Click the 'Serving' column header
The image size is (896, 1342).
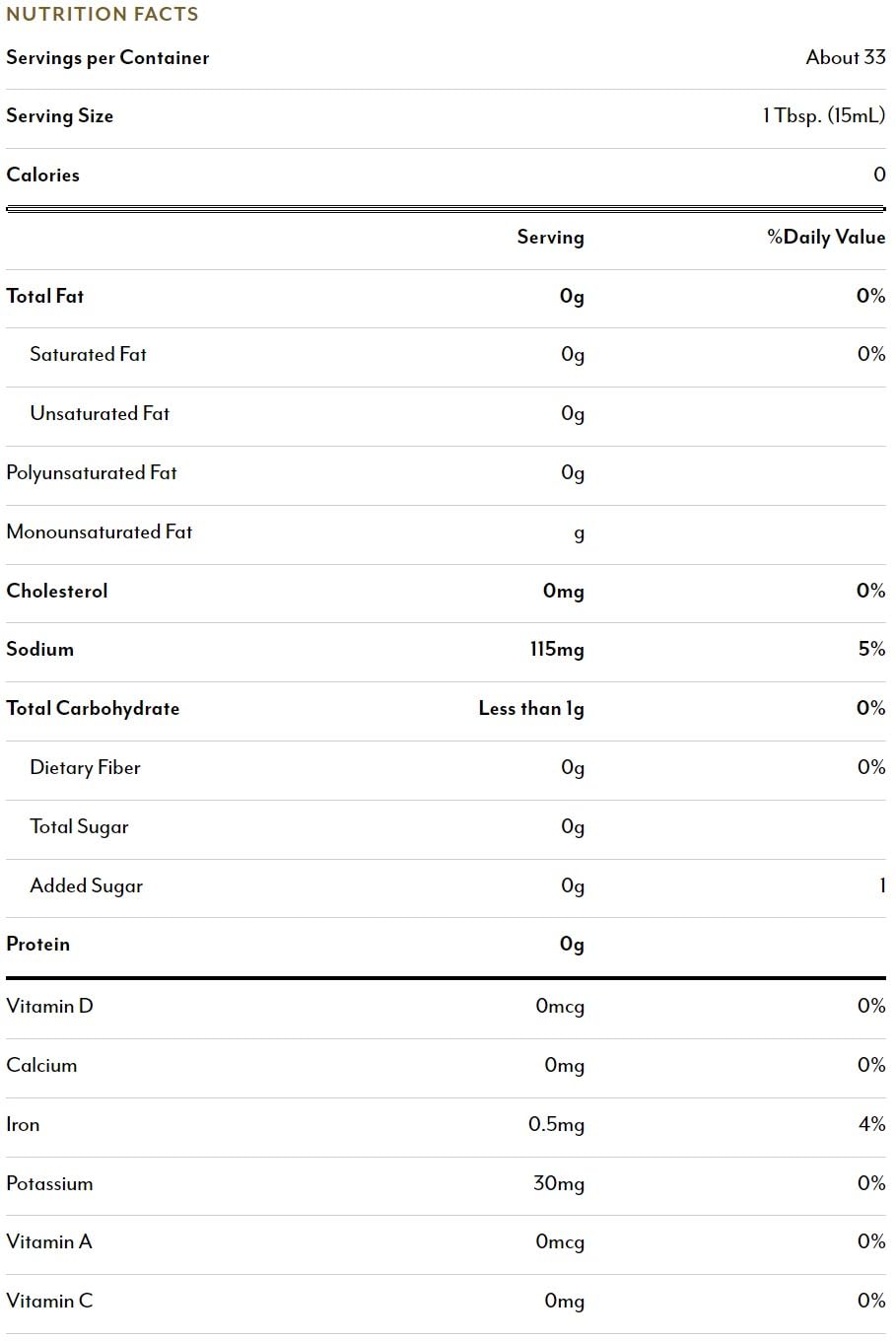click(550, 238)
